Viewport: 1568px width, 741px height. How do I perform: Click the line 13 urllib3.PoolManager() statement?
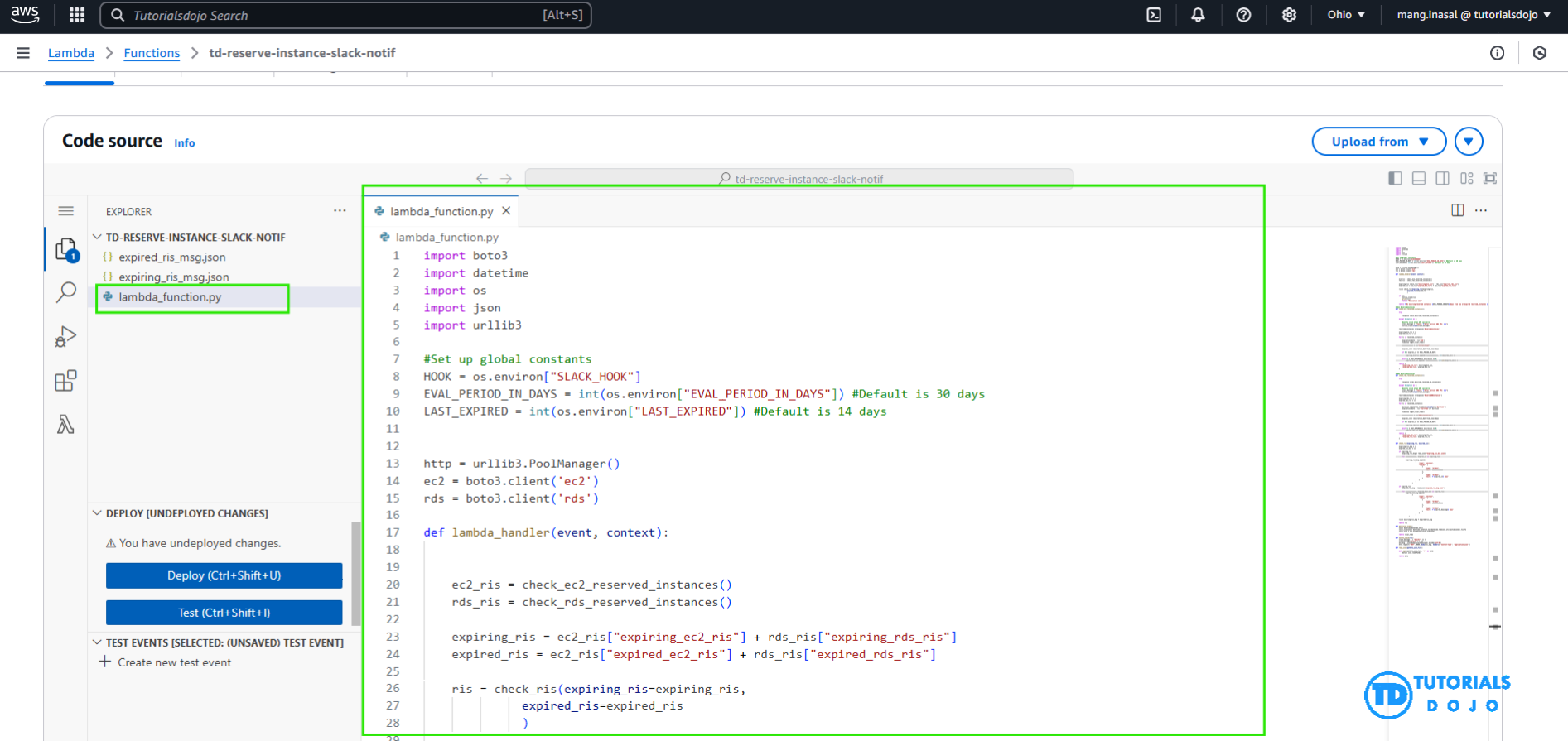[x=521, y=464]
